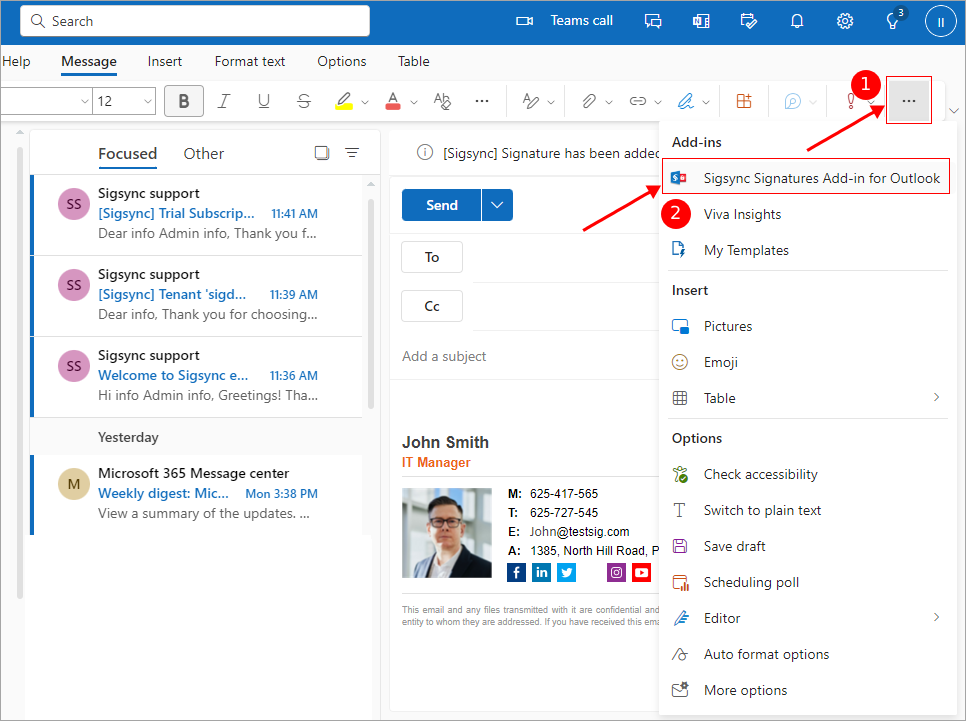Start a Teams call
Screen dimensions: 966x721
click(566, 21)
